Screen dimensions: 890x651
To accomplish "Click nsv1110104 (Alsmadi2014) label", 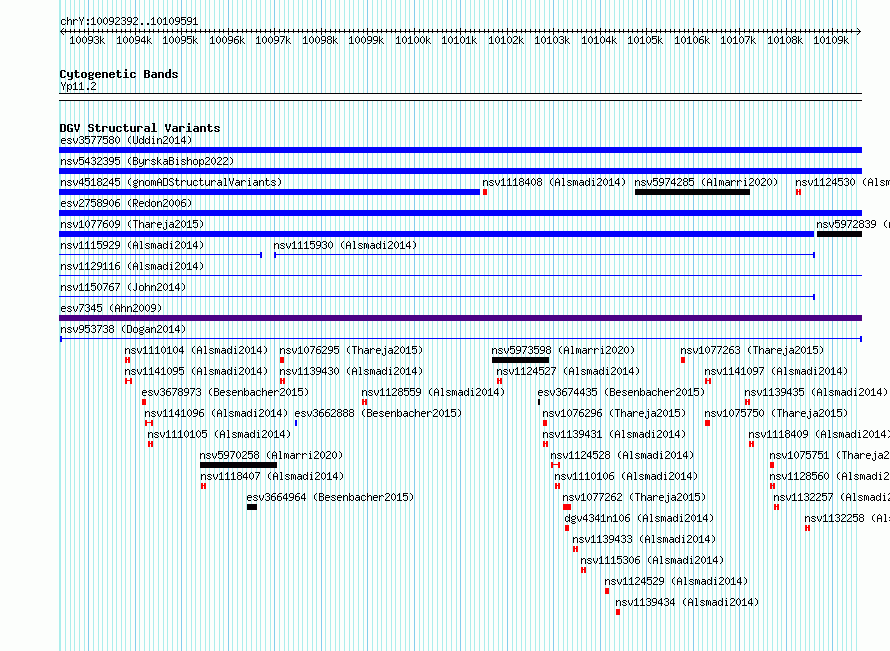I will pos(196,350).
